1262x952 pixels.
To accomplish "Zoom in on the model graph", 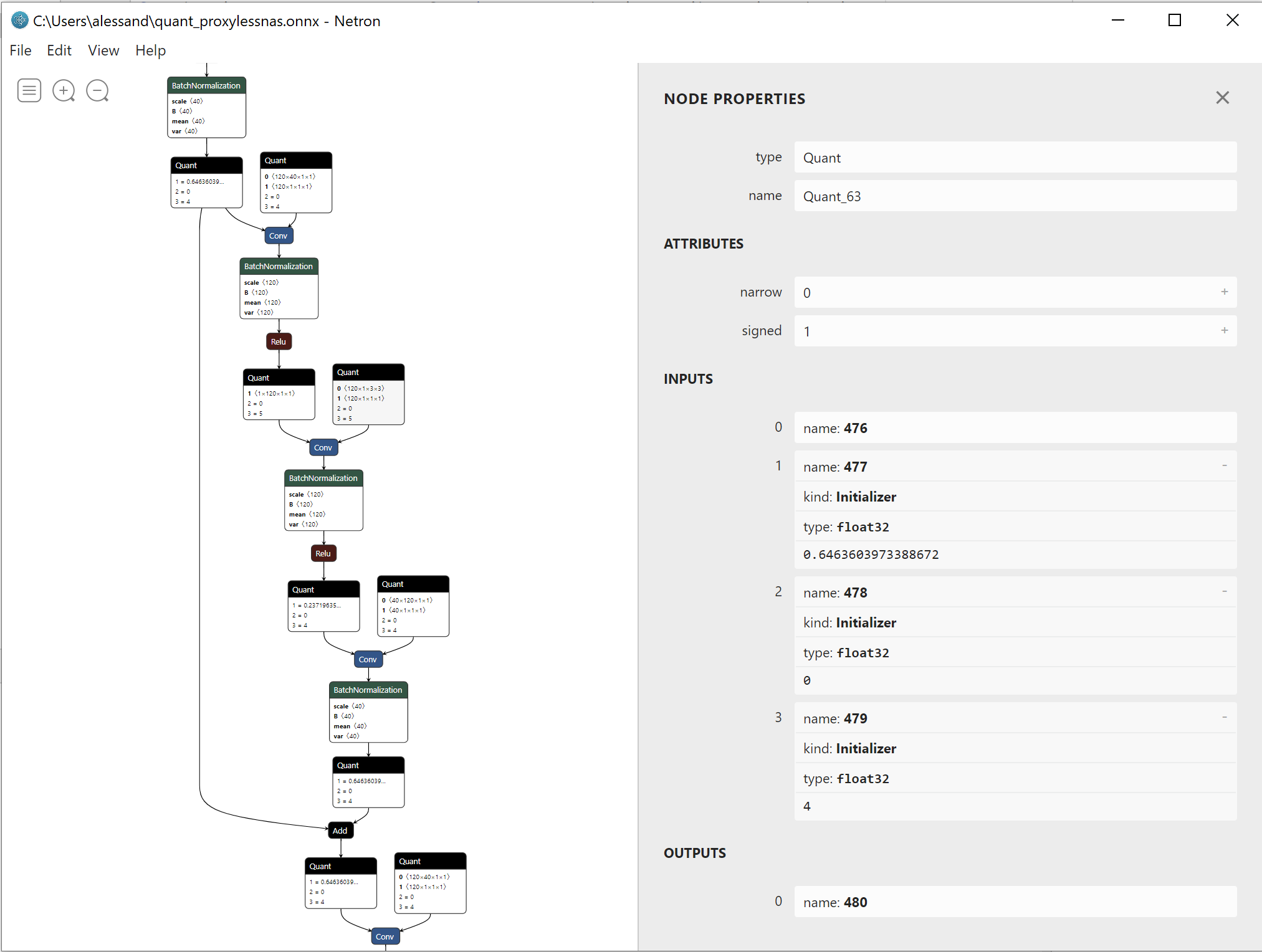I will coord(64,90).
